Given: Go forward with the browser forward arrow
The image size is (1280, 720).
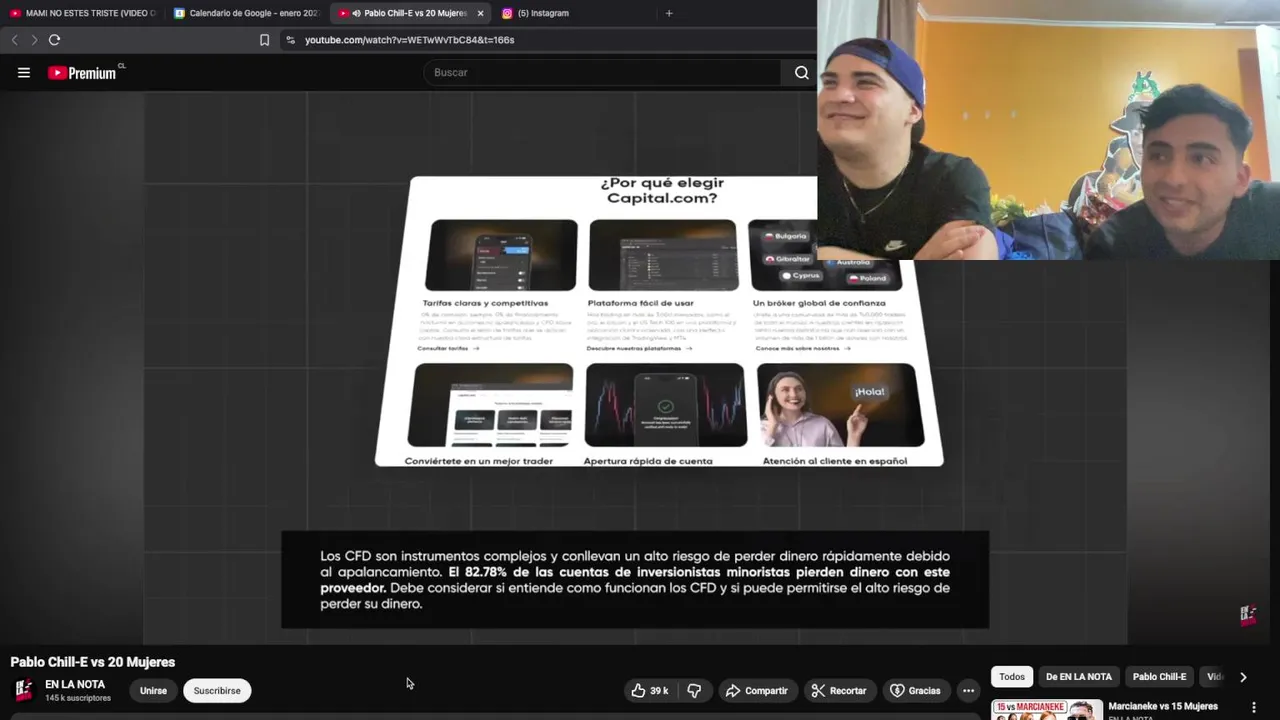Looking at the screenshot, I should click(x=34, y=40).
